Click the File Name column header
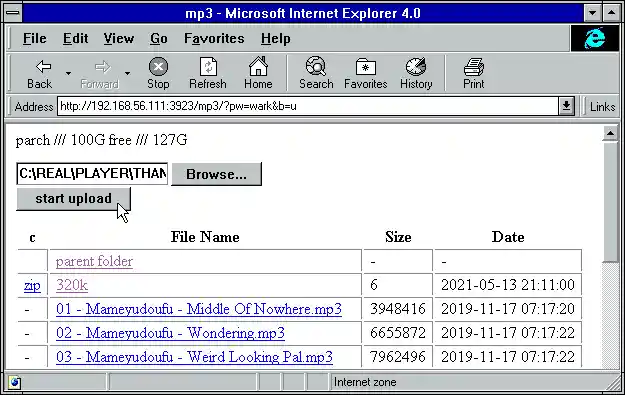The image size is (625, 395). click(205, 237)
